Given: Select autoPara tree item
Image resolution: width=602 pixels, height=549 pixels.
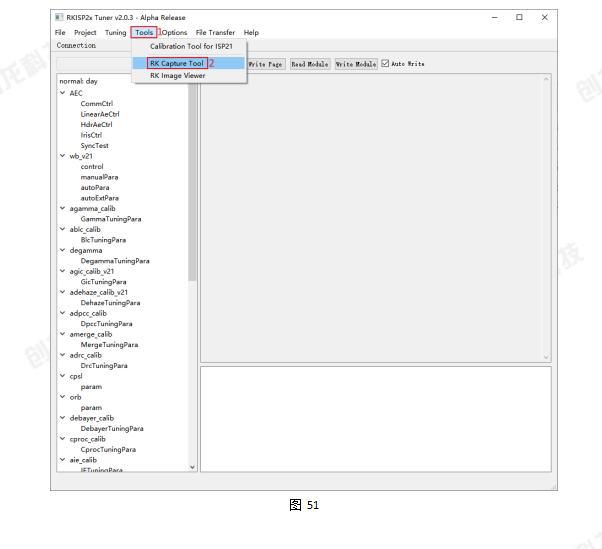Looking at the screenshot, I should pos(95,187).
